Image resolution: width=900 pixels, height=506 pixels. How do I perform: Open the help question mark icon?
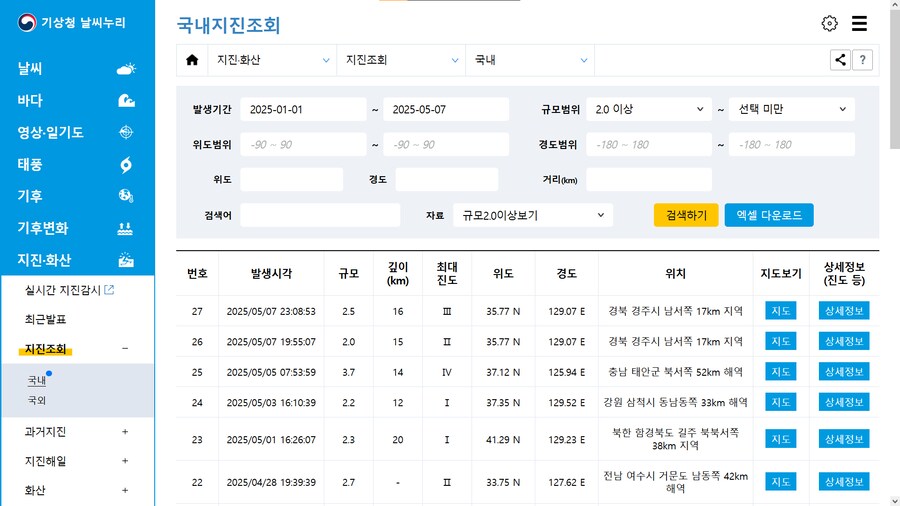click(x=863, y=60)
